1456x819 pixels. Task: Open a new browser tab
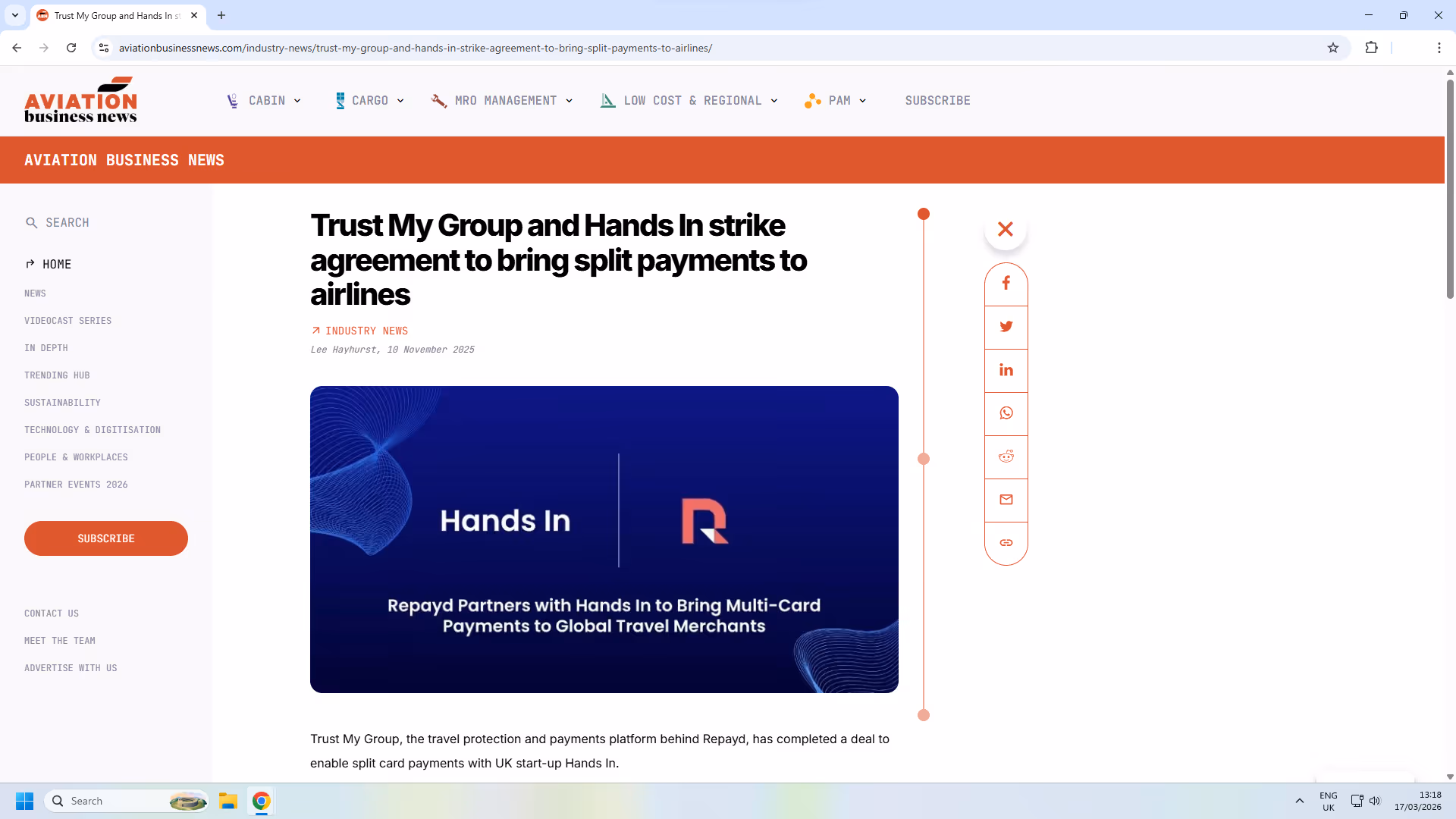pyautogui.click(x=221, y=15)
